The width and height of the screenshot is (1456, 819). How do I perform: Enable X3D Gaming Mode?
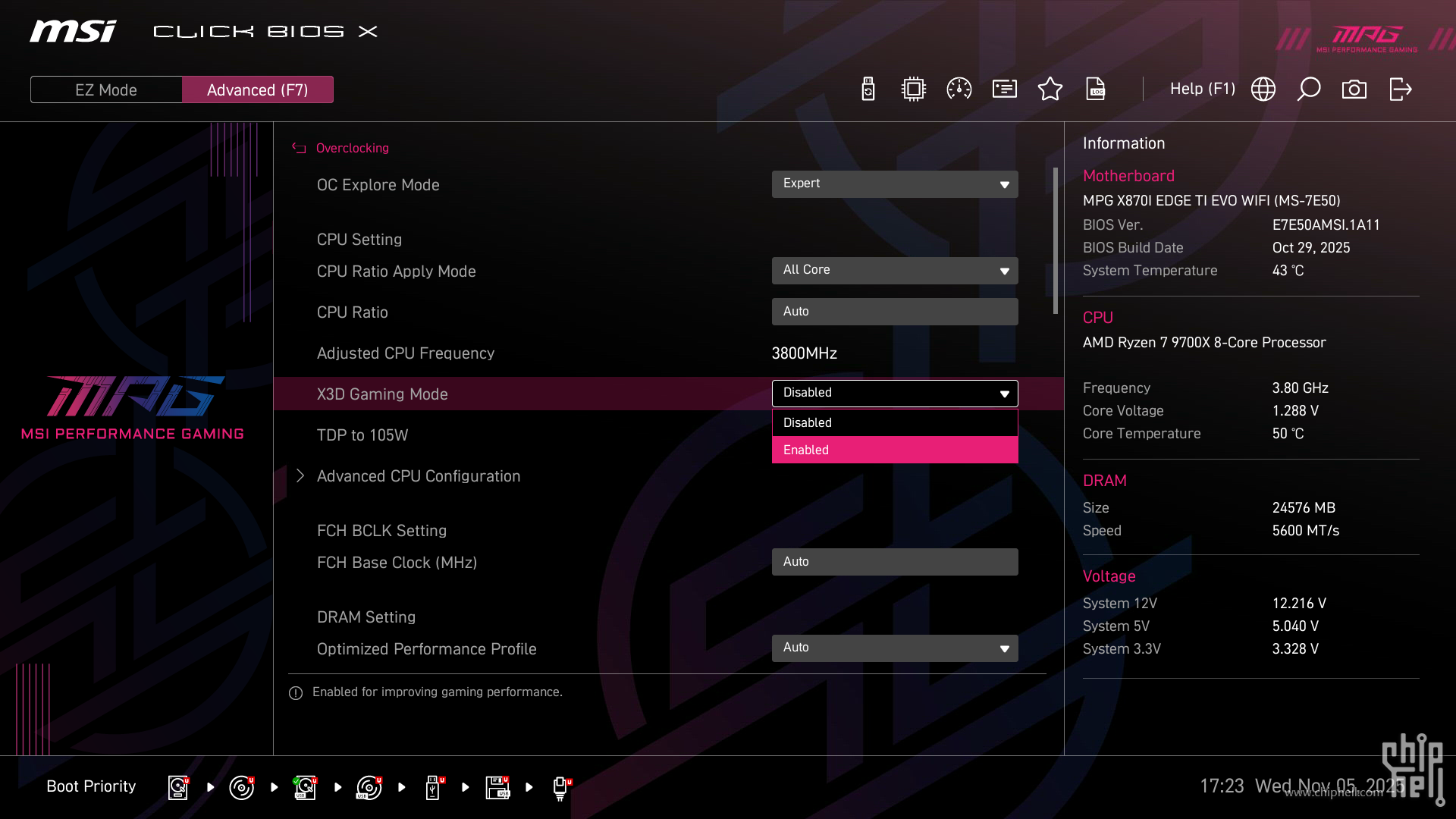coord(895,450)
